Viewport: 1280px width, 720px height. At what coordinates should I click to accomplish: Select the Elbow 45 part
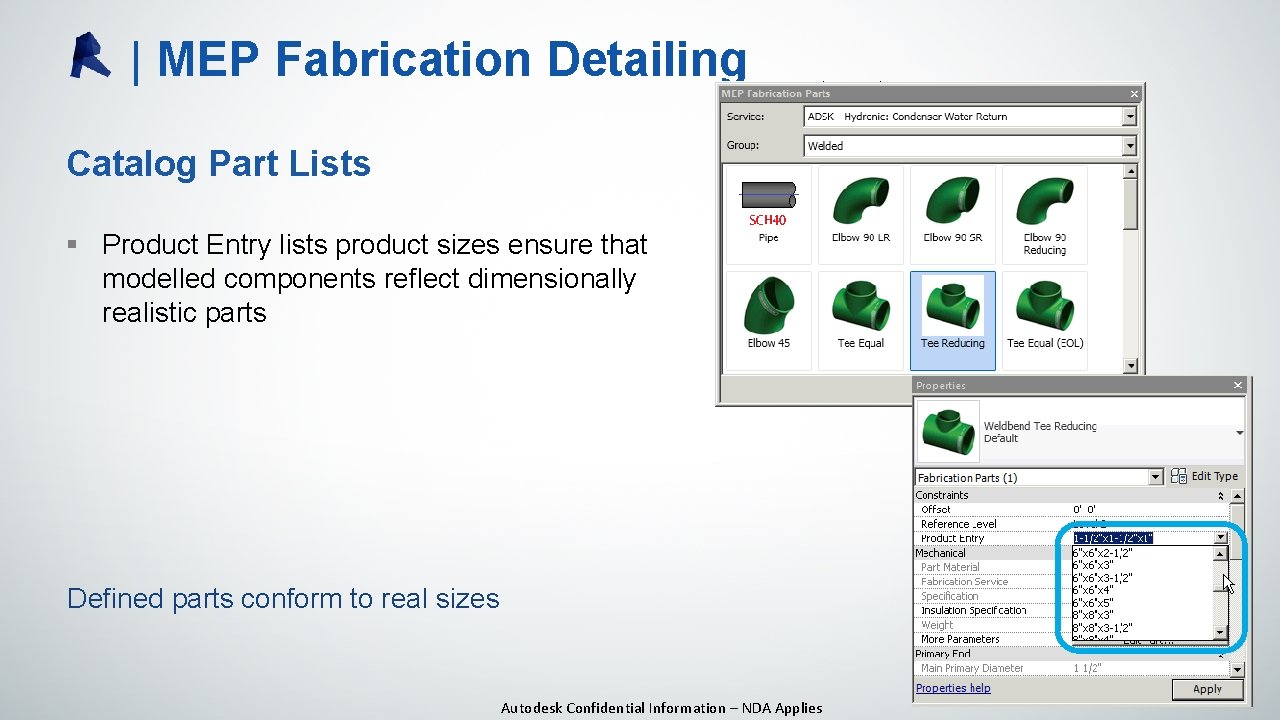pyautogui.click(x=768, y=320)
